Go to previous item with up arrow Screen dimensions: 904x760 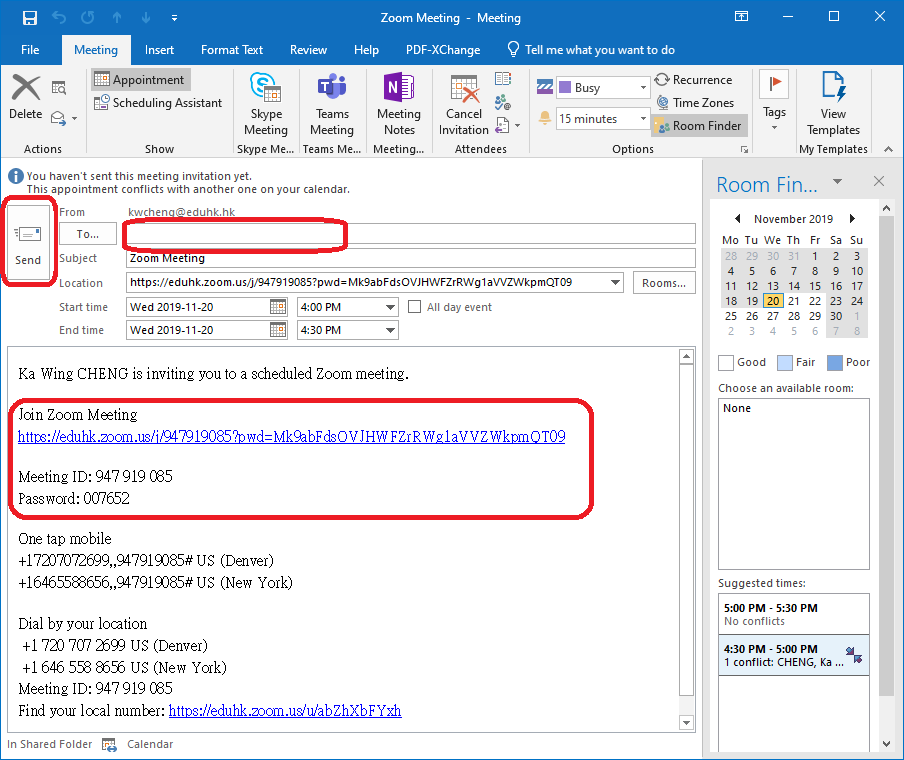[117, 17]
